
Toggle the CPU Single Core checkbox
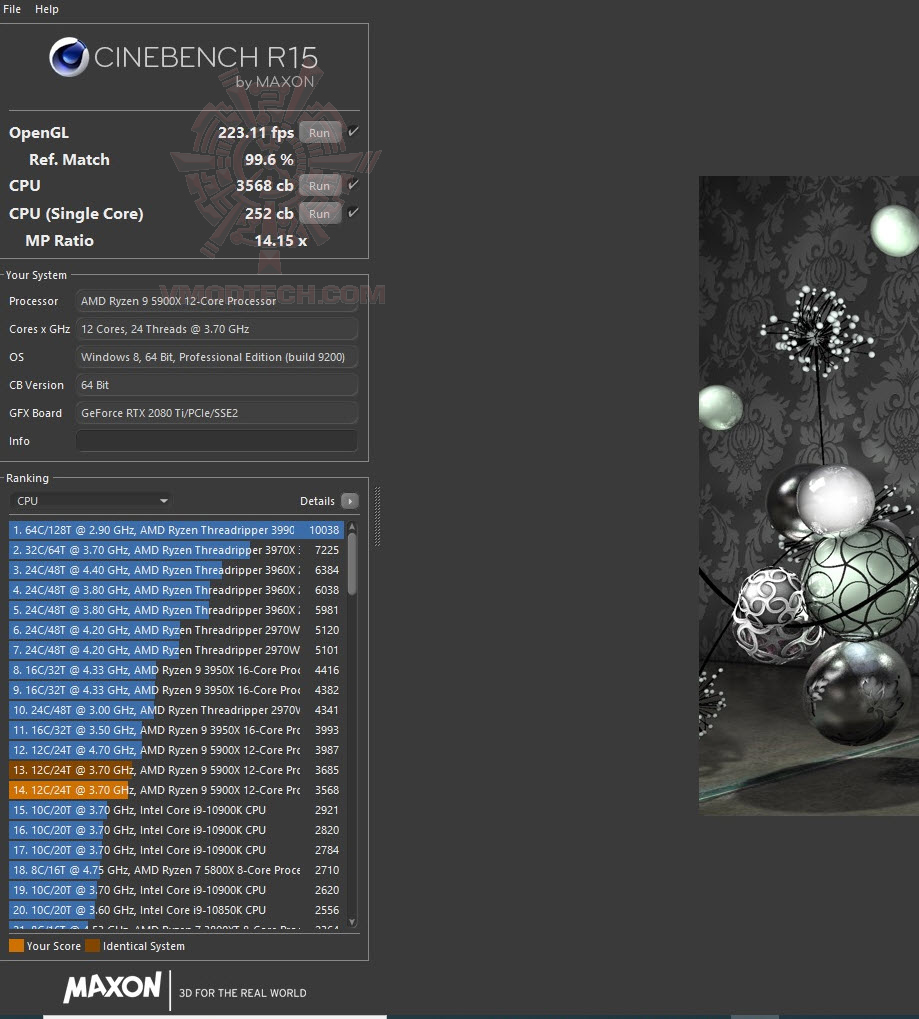click(x=353, y=213)
